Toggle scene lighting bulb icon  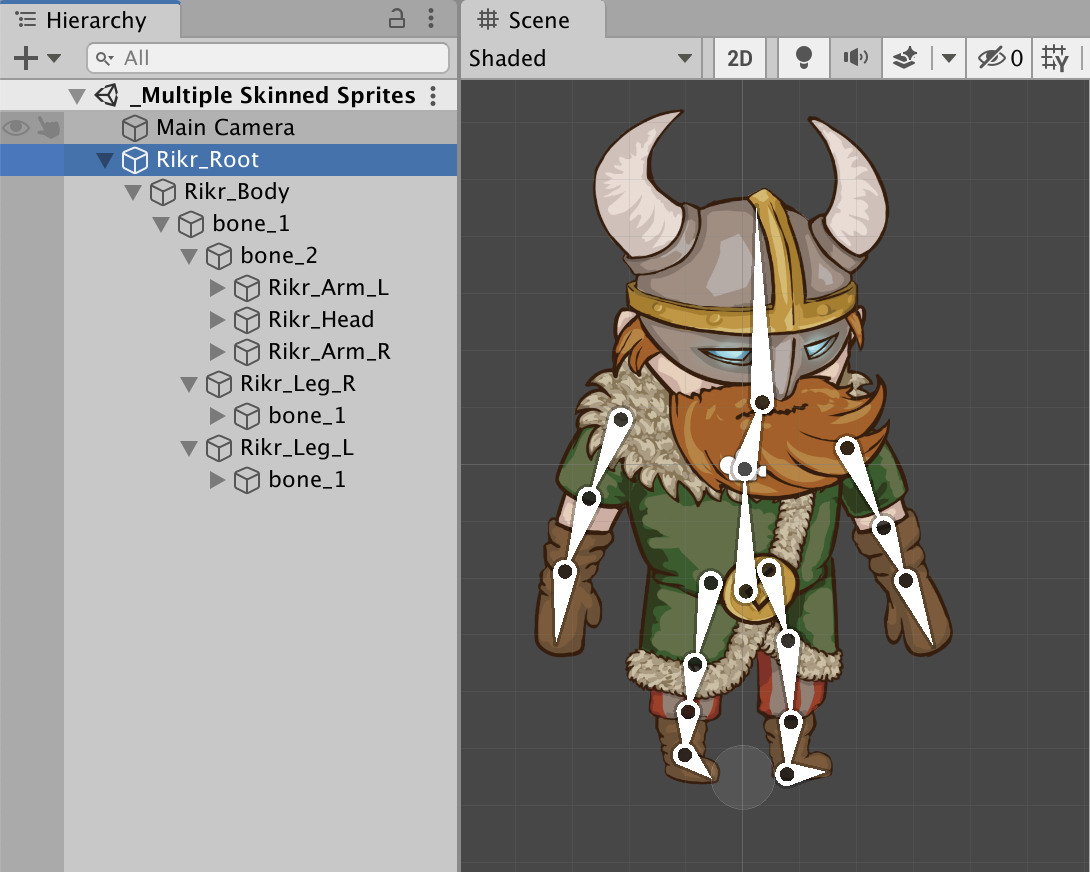coord(802,58)
